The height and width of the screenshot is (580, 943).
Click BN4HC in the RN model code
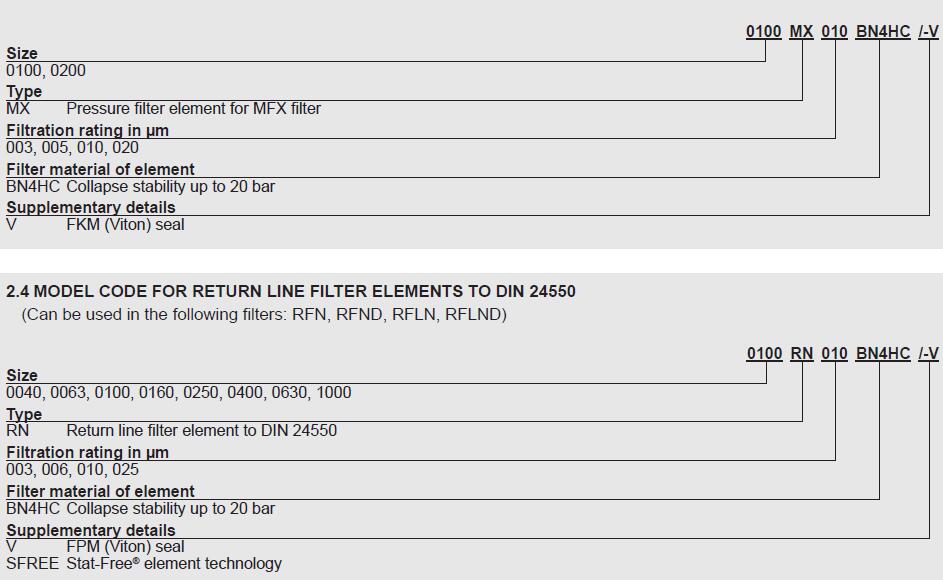883,354
